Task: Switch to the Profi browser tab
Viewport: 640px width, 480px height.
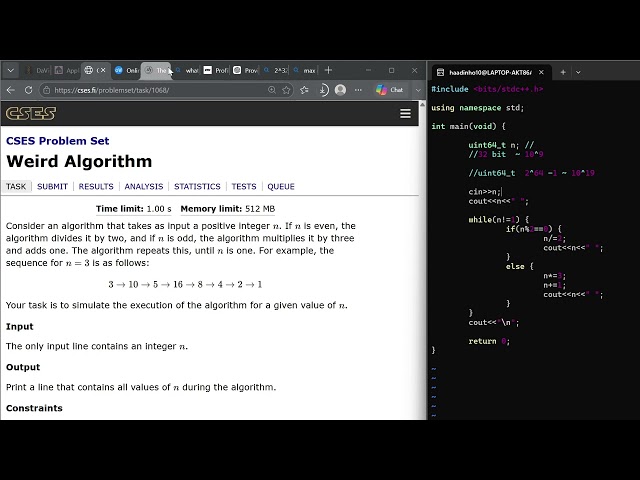Action: (216, 71)
